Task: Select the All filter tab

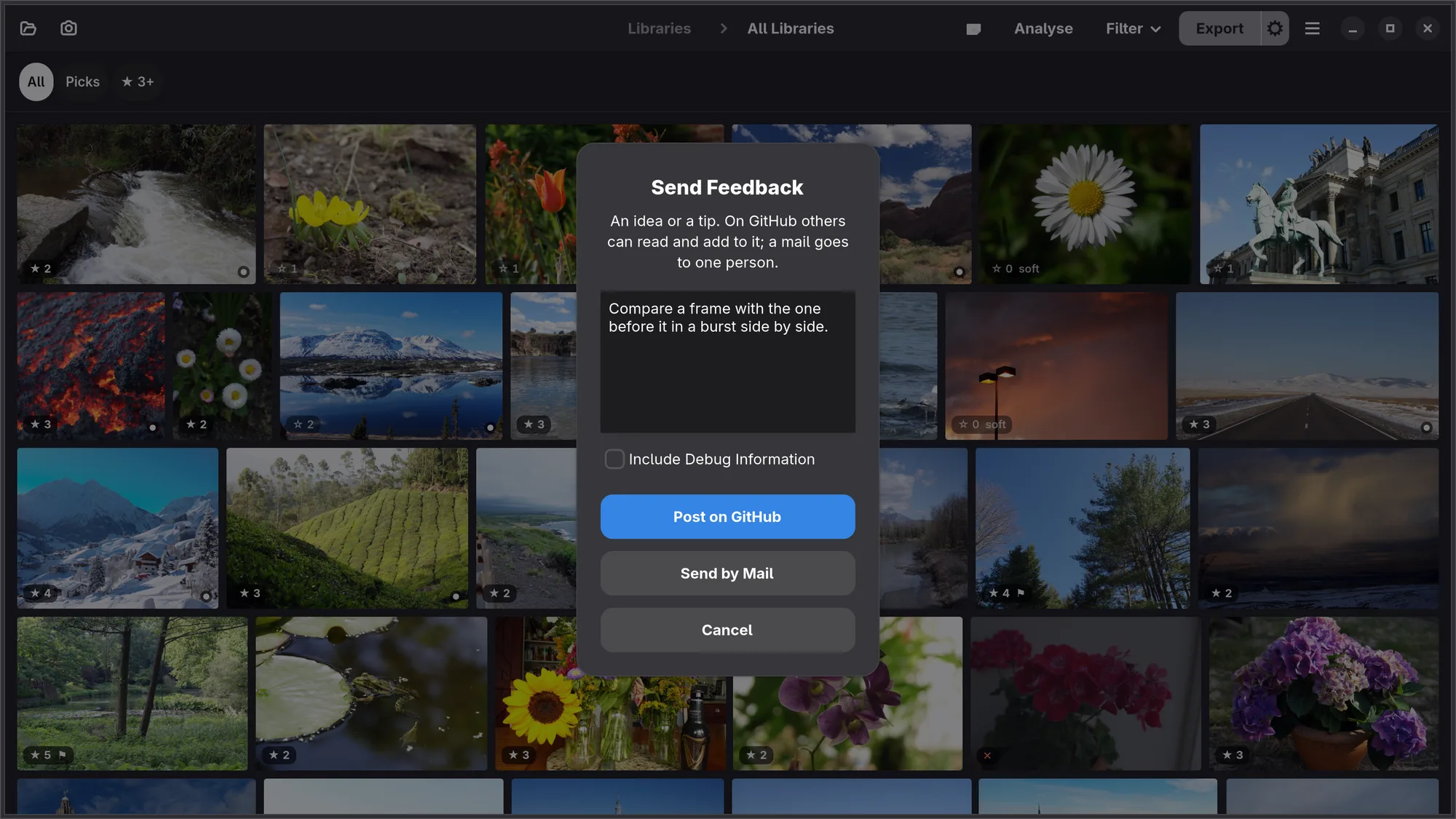Action: click(x=36, y=82)
